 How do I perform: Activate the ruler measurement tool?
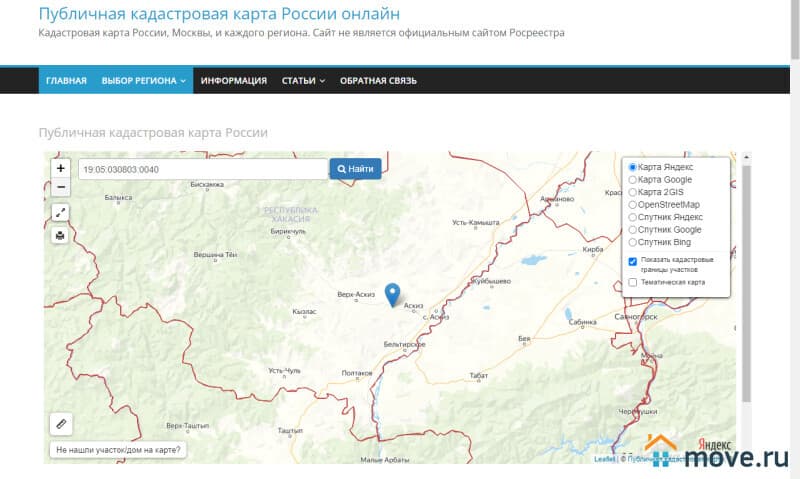click(61, 424)
